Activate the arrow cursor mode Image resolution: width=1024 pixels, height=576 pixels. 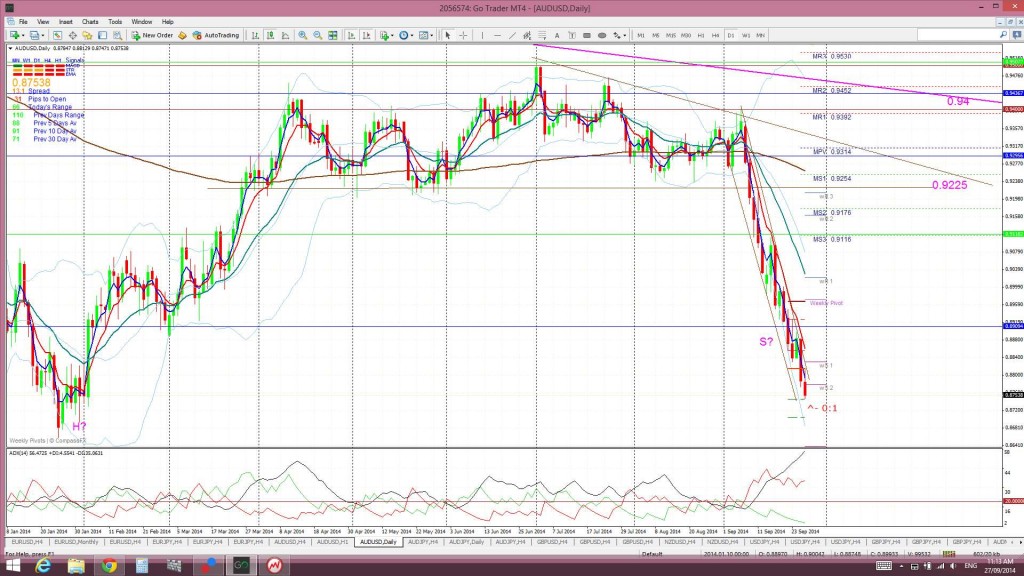pyautogui.click(x=447, y=35)
